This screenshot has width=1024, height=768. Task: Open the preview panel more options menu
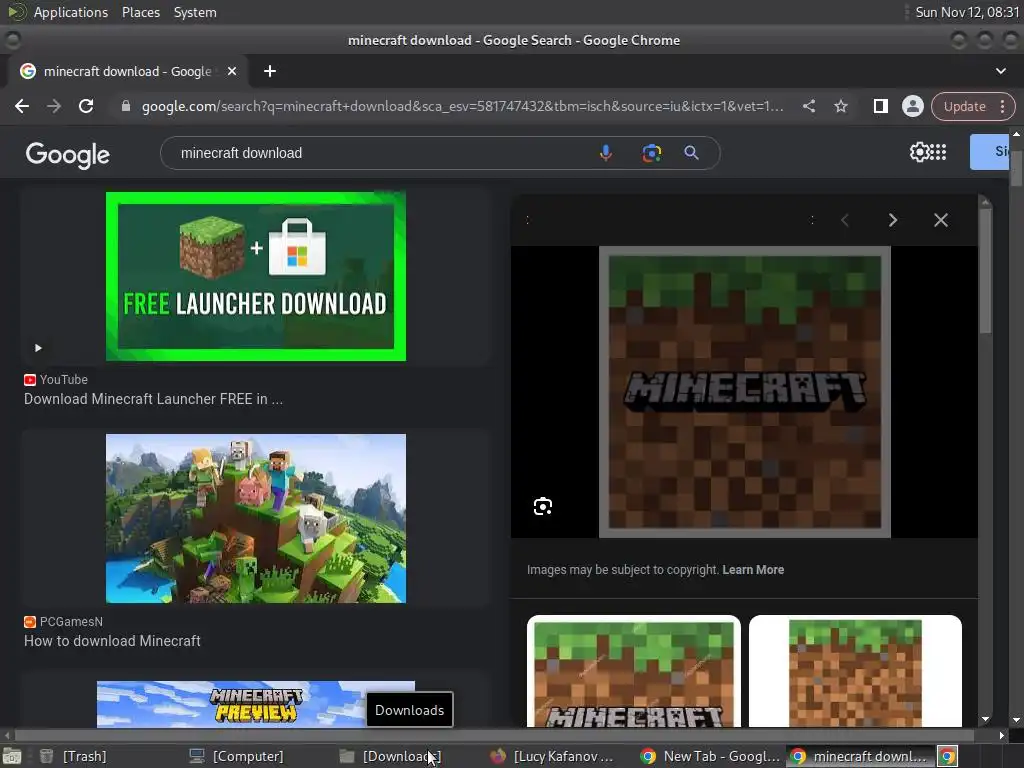pos(812,220)
